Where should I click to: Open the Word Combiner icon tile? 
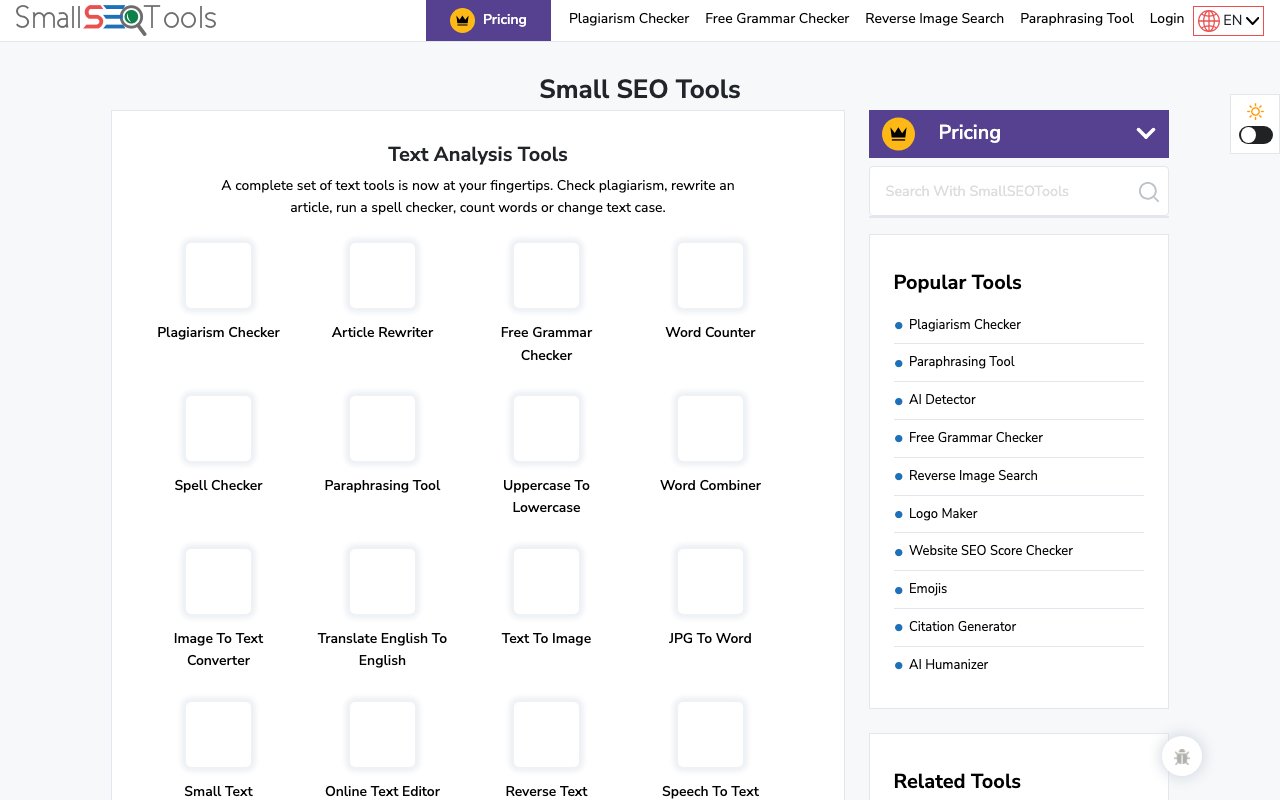710,428
